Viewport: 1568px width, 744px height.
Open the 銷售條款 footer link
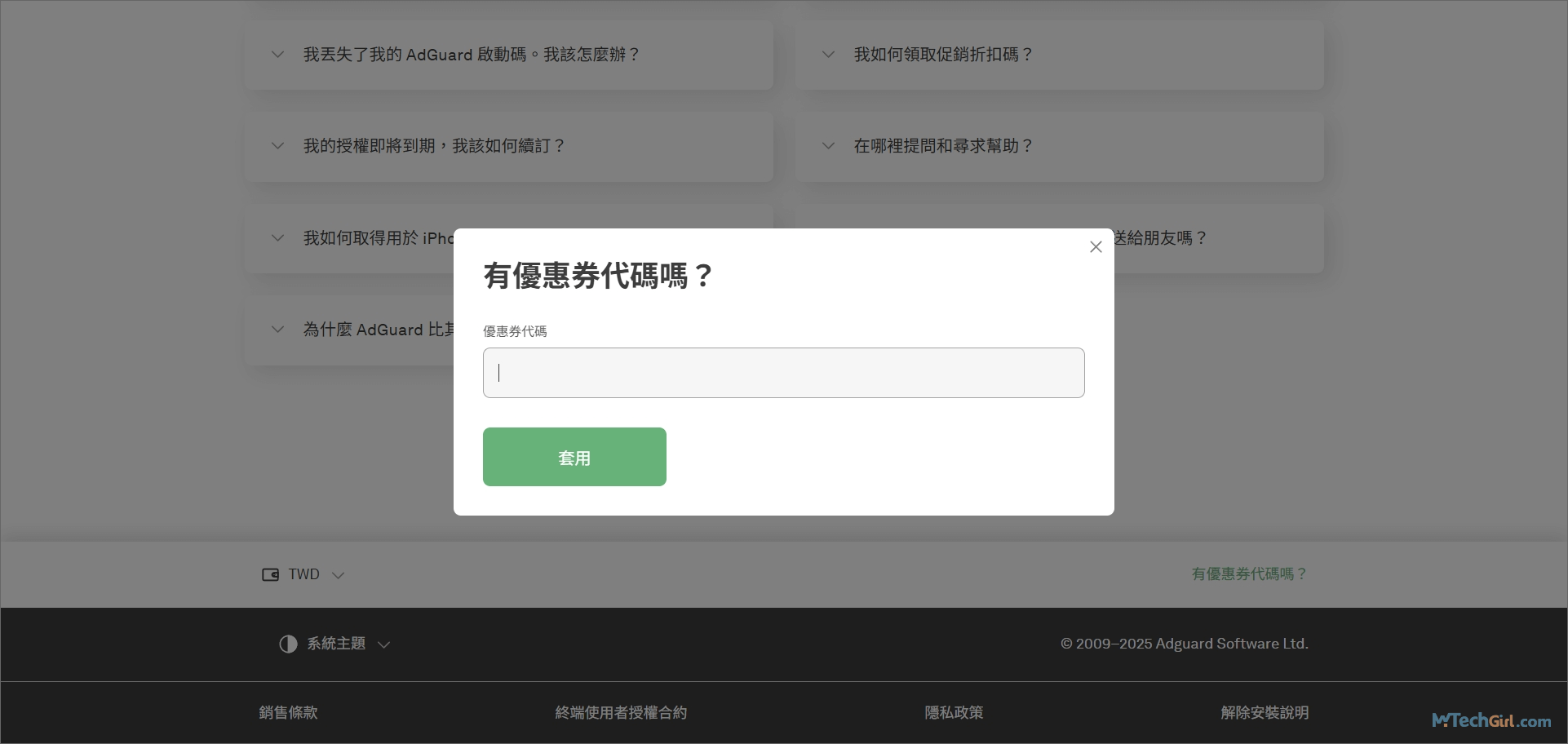click(x=288, y=712)
